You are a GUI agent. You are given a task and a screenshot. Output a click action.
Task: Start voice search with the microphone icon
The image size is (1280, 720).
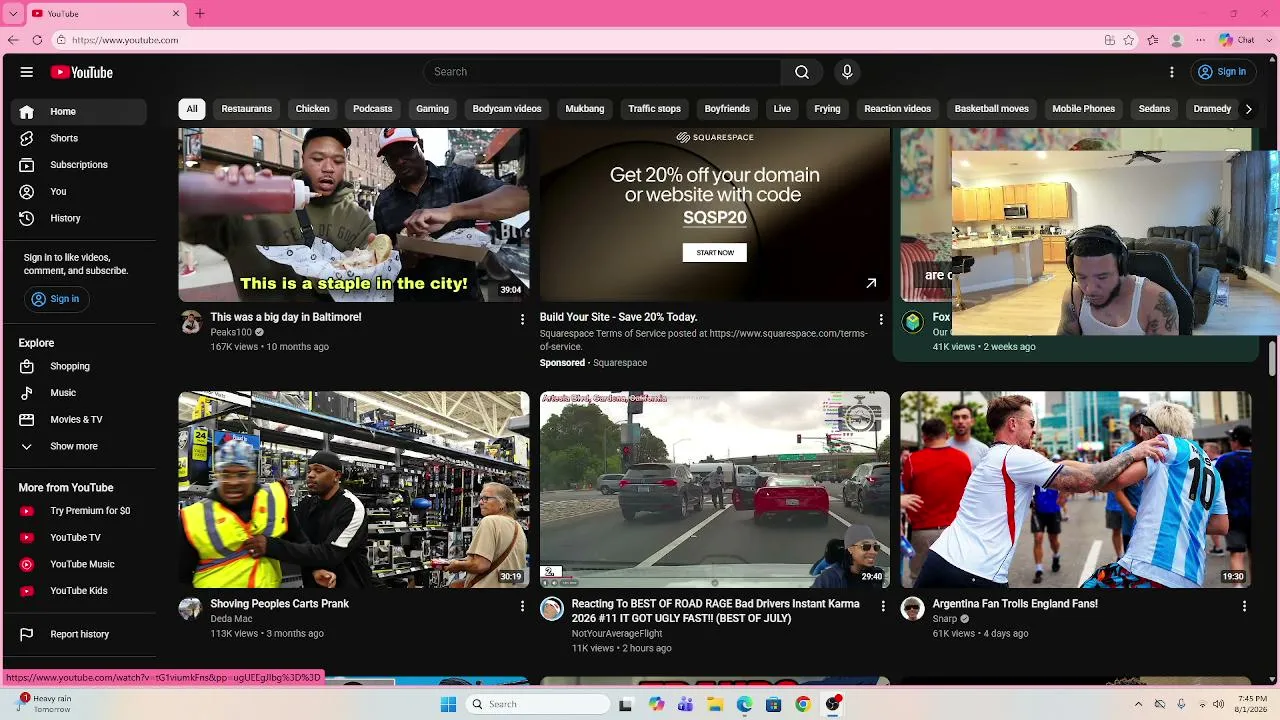(847, 72)
